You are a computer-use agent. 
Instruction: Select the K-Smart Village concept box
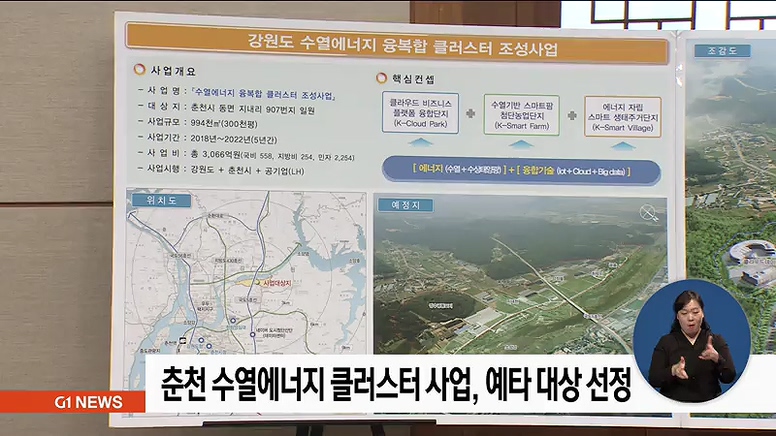click(623, 116)
